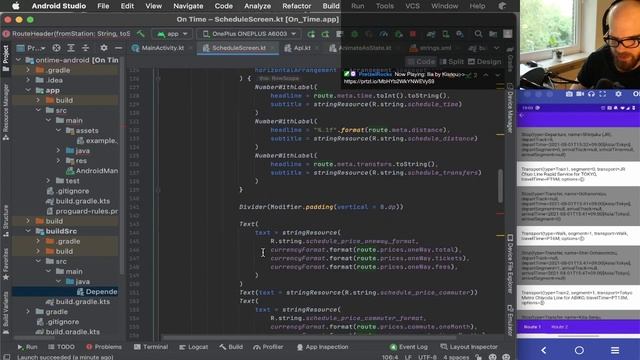Select Route 2 tab in the phone app
Viewport: 640px width, 360px height.
coord(559,327)
